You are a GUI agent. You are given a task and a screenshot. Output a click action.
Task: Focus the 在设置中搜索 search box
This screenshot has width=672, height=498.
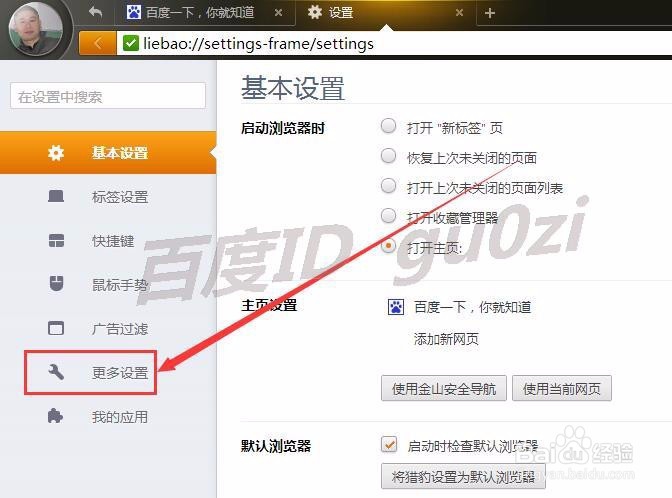coord(108,96)
